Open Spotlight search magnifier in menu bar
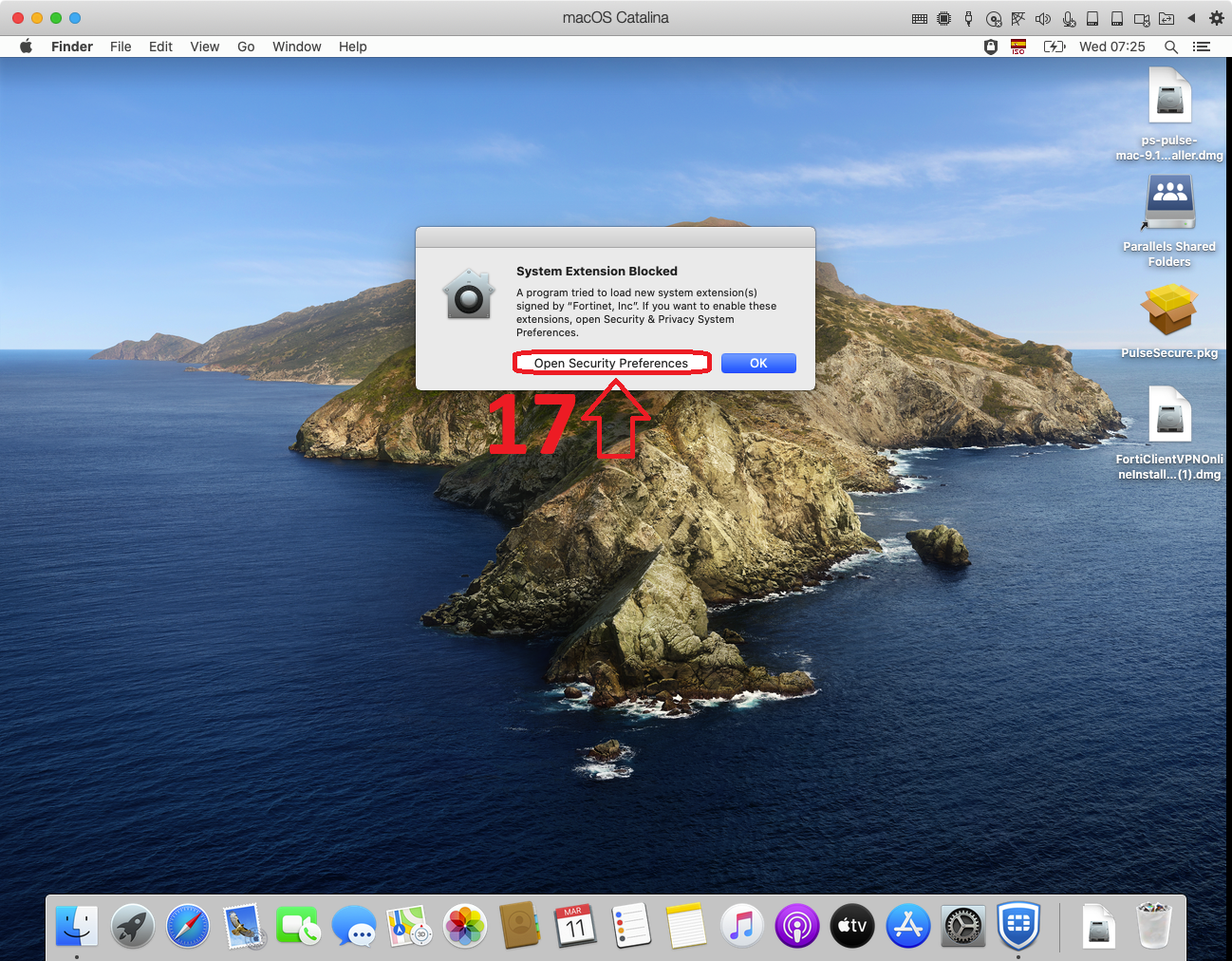 pos(1171,47)
